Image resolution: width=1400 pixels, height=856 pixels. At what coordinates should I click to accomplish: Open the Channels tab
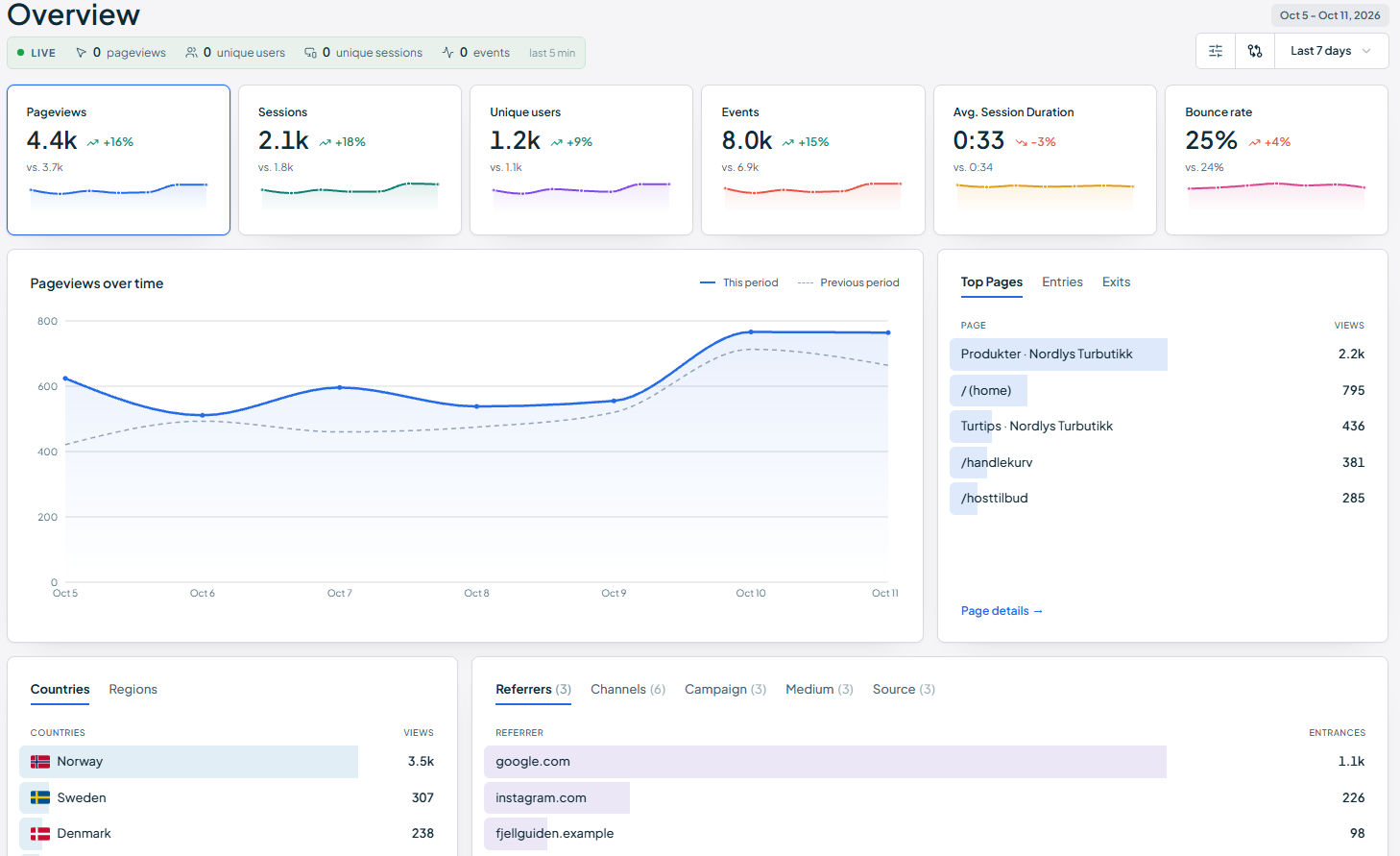[x=628, y=690]
